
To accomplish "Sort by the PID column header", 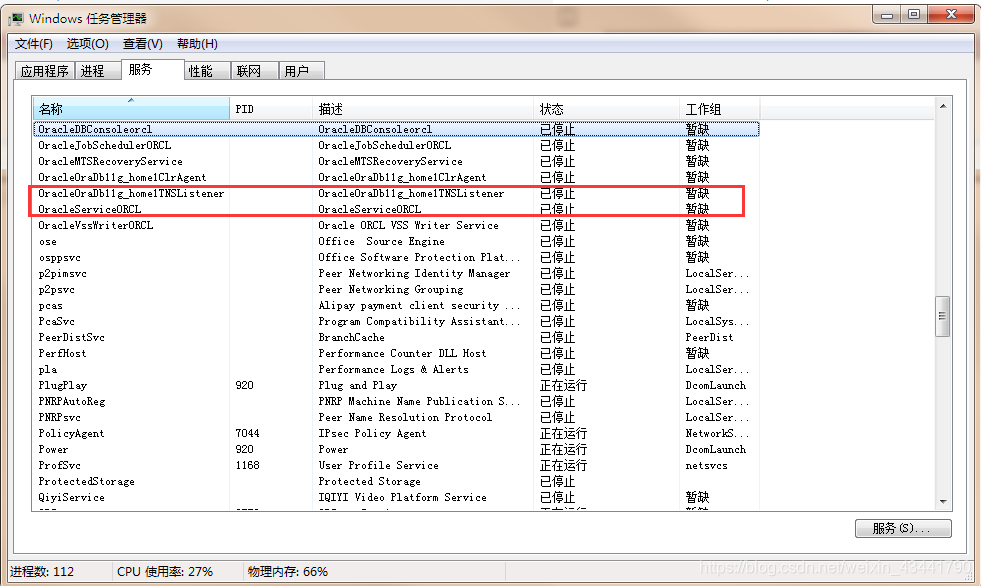I will tap(271, 109).
